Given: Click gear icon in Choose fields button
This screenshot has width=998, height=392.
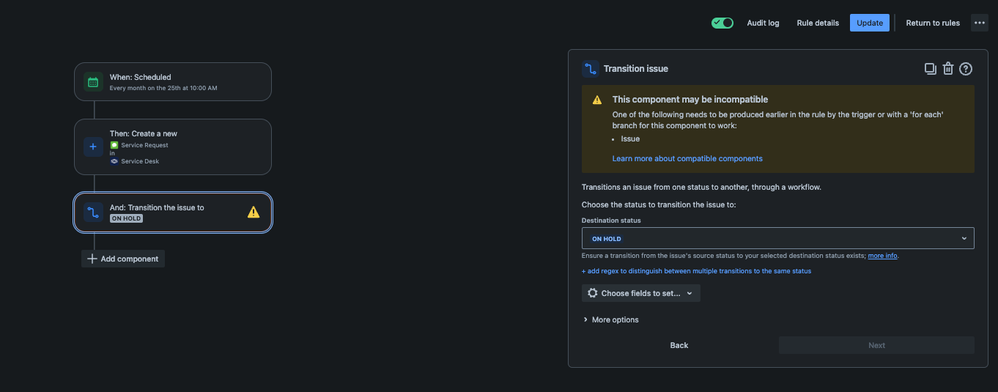Looking at the screenshot, I should coord(593,293).
